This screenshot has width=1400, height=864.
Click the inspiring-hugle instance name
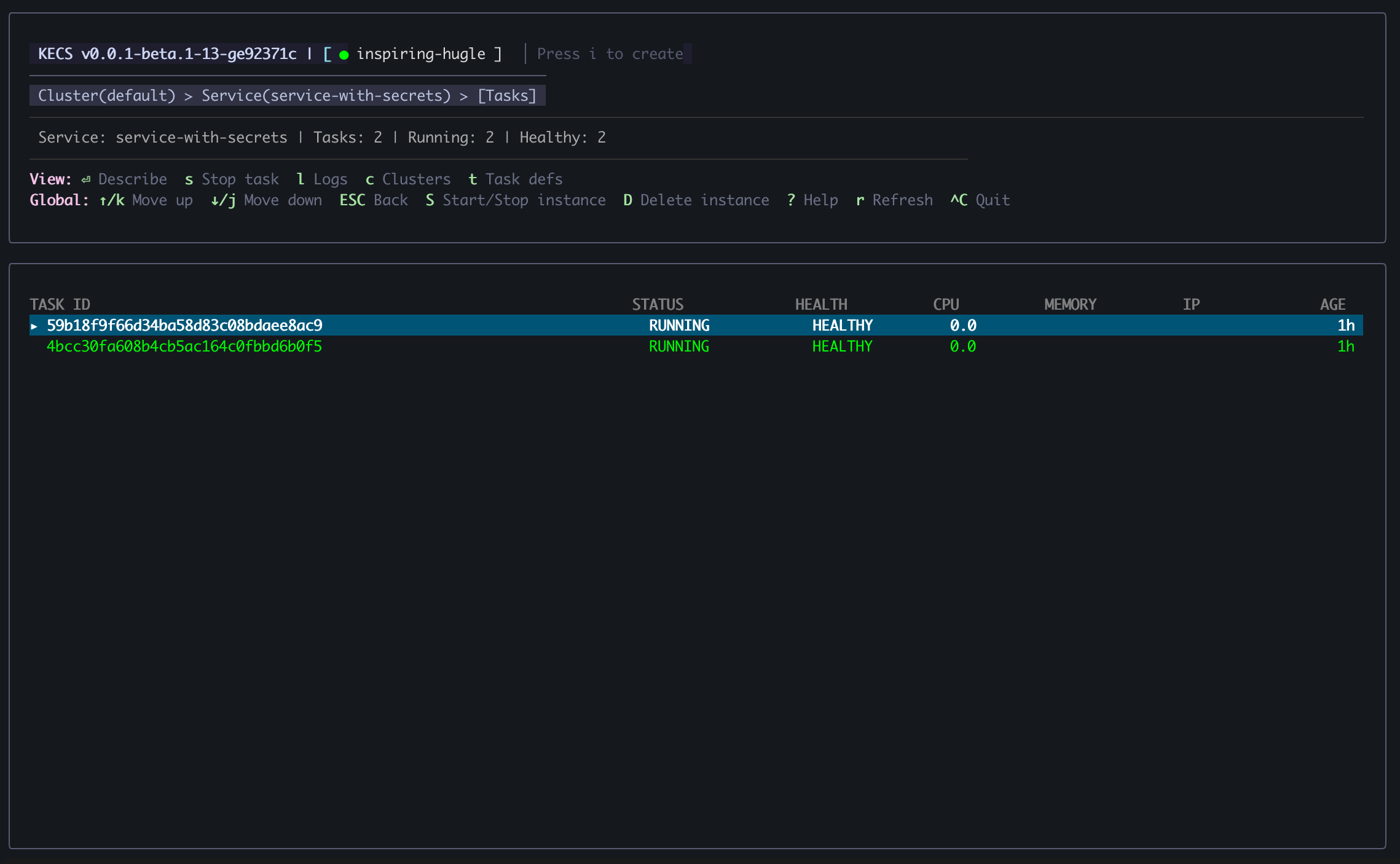[427, 53]
